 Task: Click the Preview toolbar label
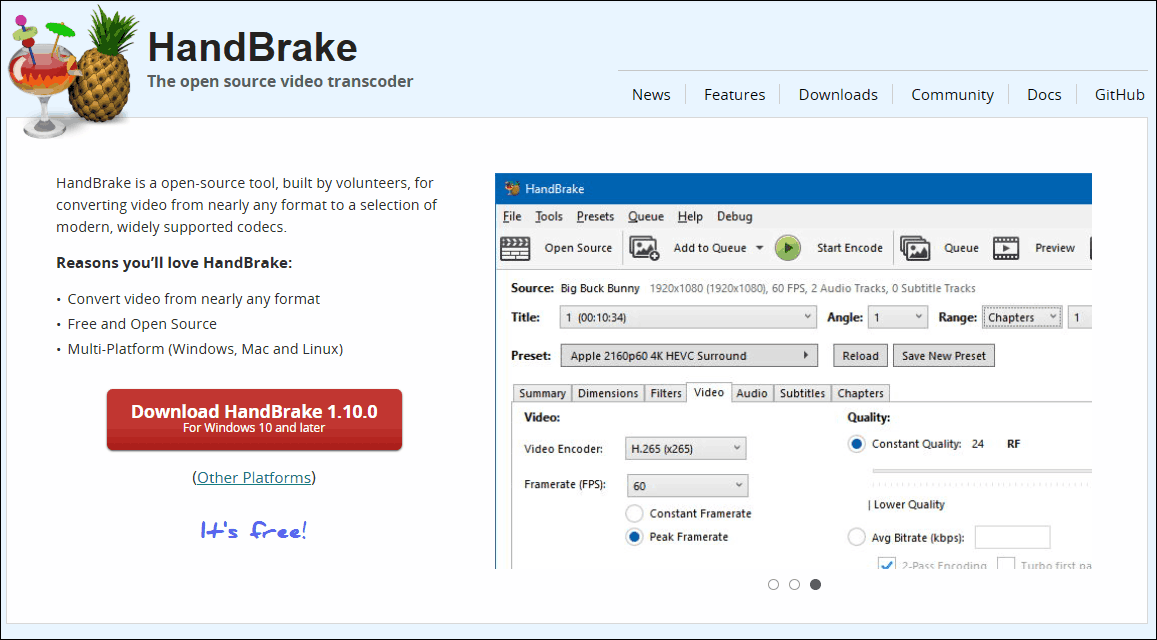pos(1054,248)
